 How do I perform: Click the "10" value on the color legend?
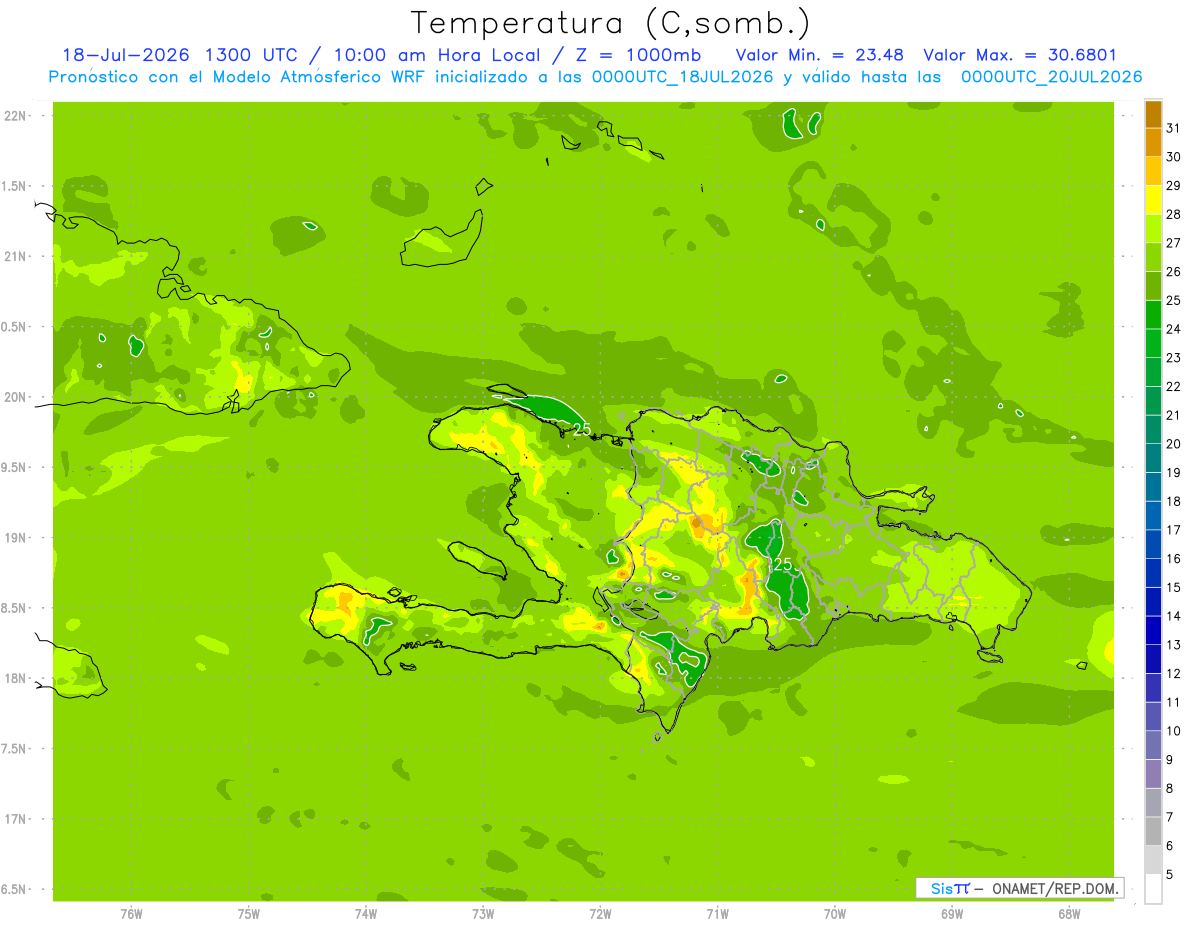point(1173,731)
